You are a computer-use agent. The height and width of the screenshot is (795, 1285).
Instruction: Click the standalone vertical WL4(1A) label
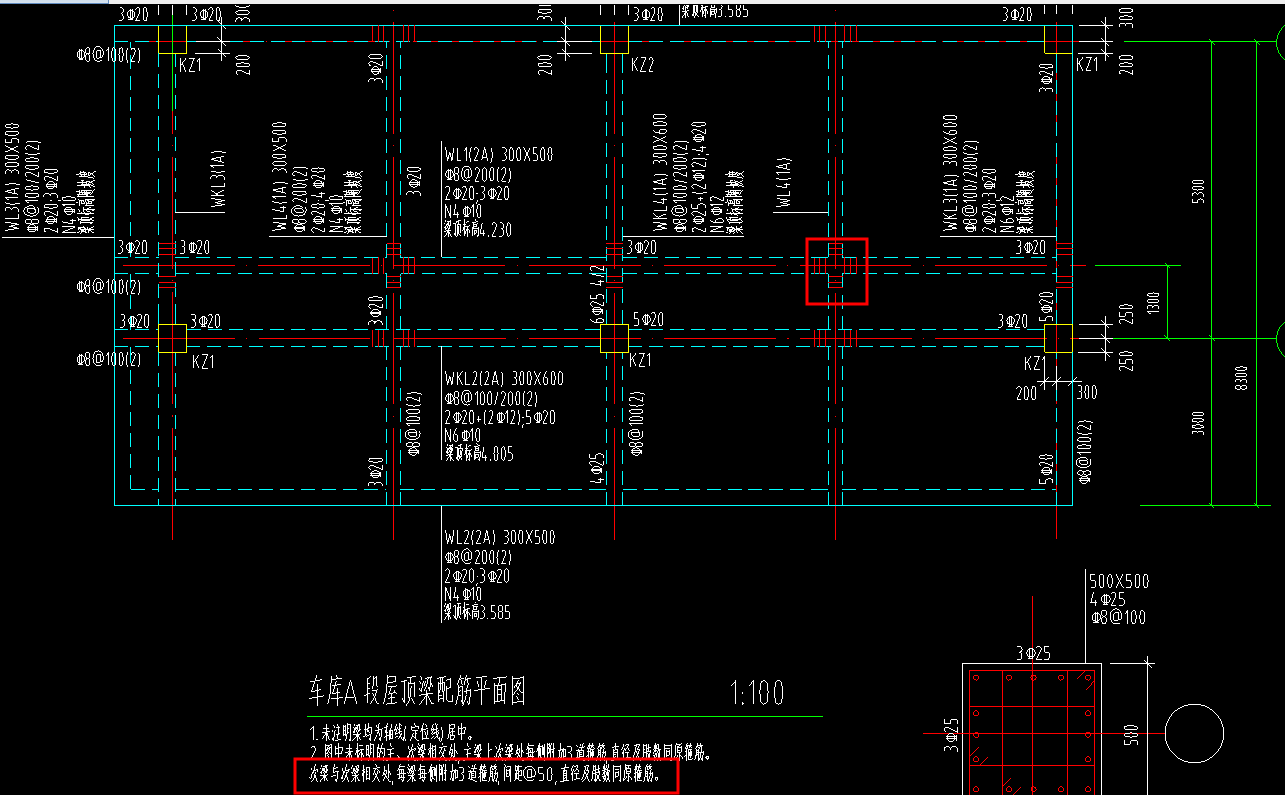(x=784, y=182)
